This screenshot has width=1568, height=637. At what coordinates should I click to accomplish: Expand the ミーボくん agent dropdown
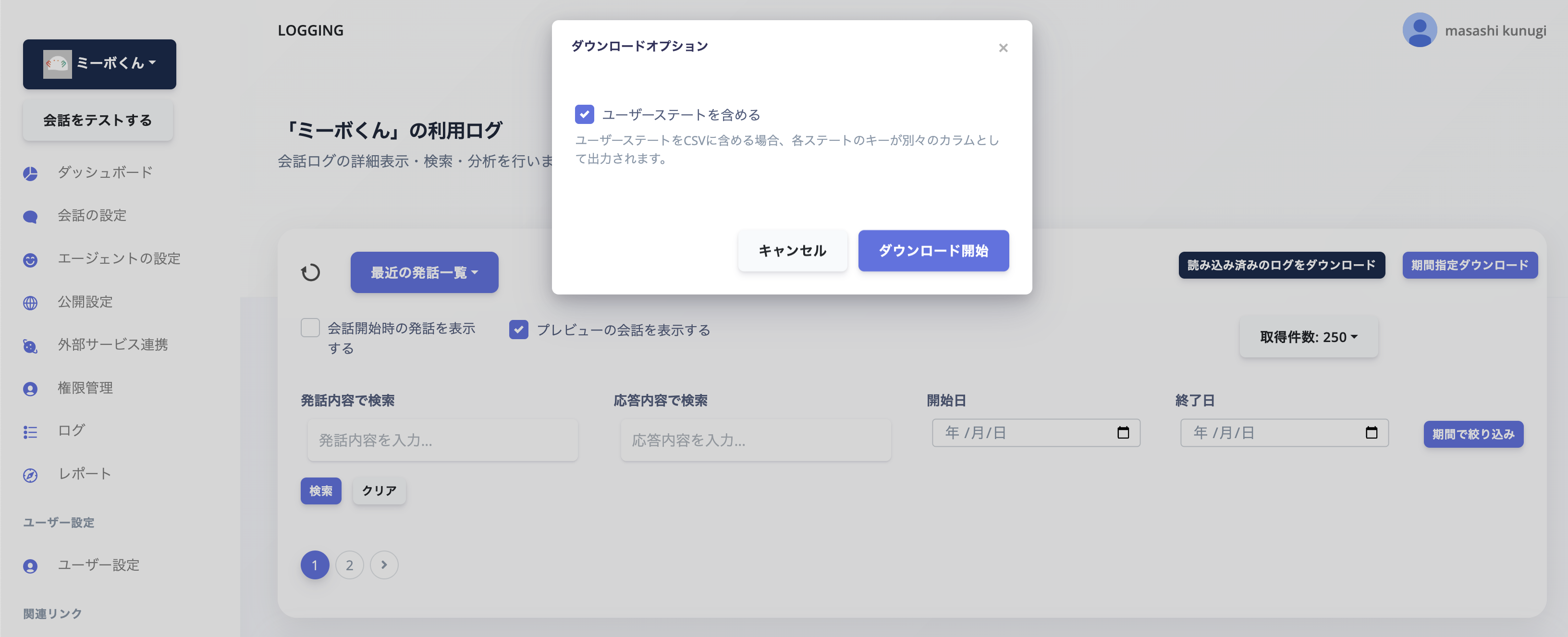(x=100, y=64)
